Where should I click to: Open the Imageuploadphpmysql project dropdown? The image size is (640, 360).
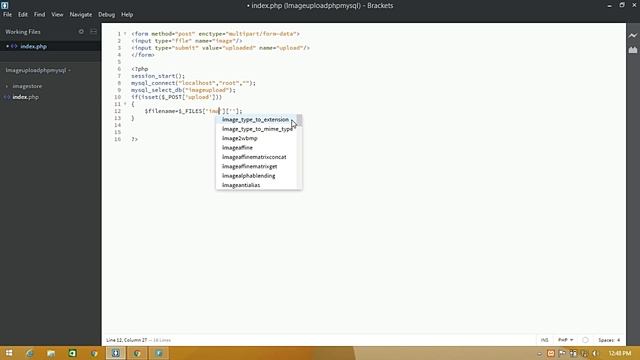coord(38,70)
